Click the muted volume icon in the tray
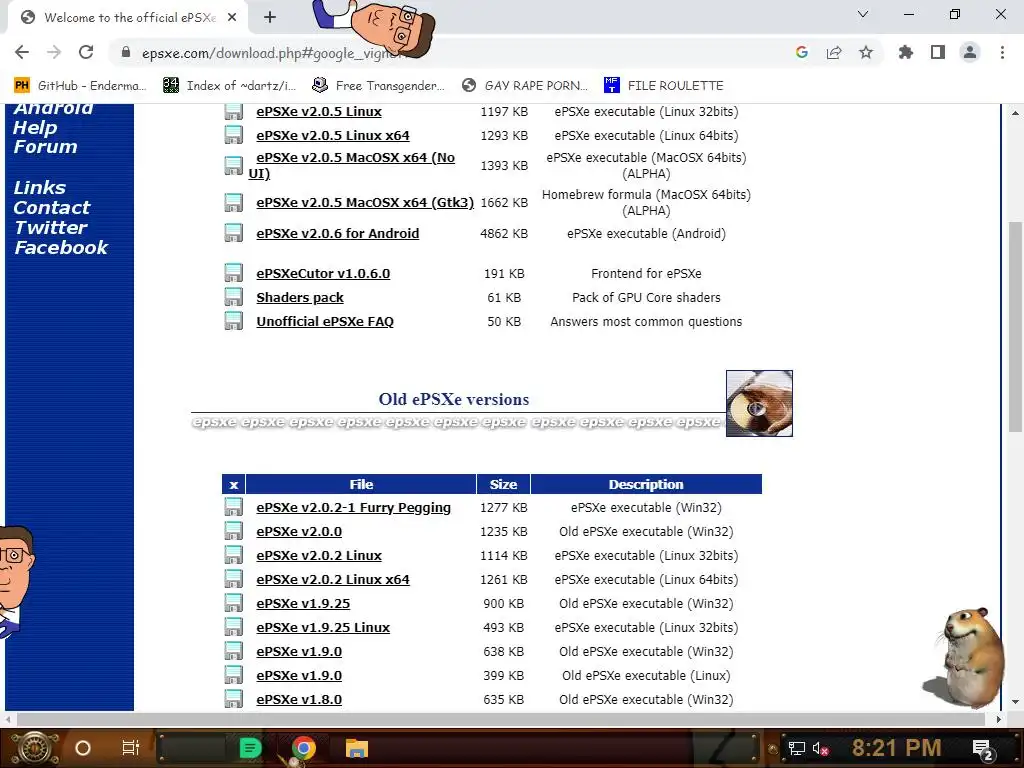This screenshot has height=768, width=1024. click(x=820, y=748)
